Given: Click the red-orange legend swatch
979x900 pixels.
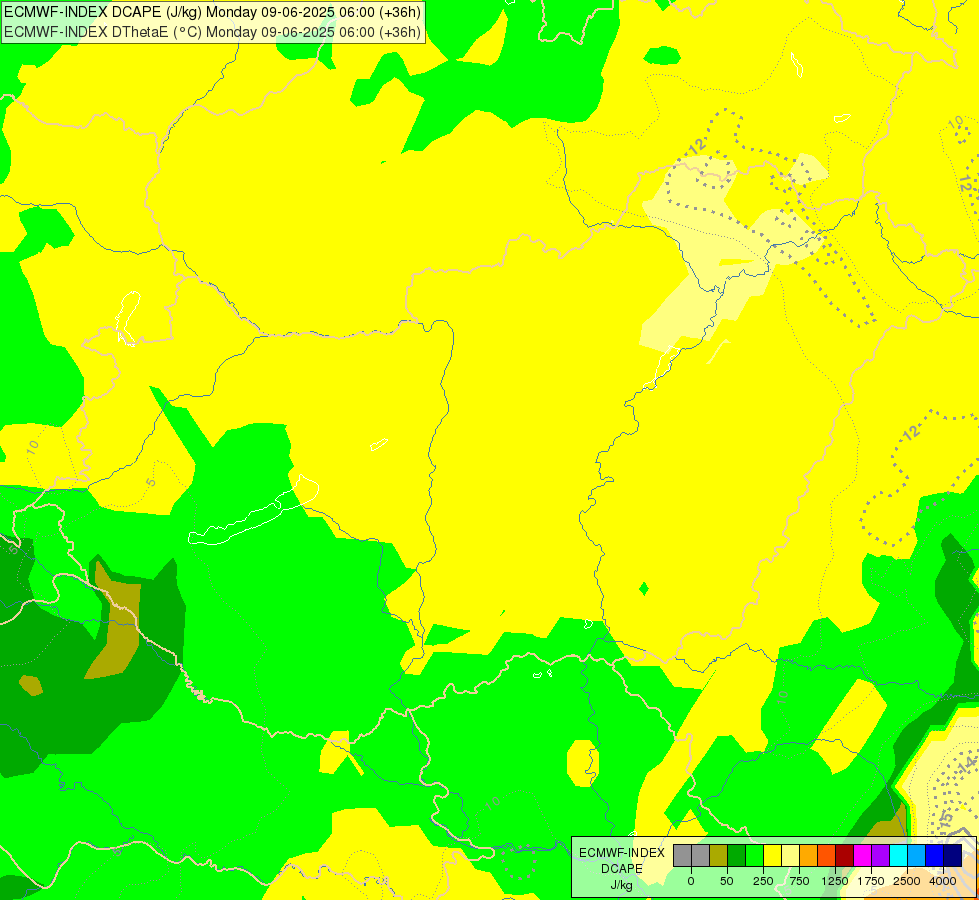Looking at the screenshot, I should (826, 856).
